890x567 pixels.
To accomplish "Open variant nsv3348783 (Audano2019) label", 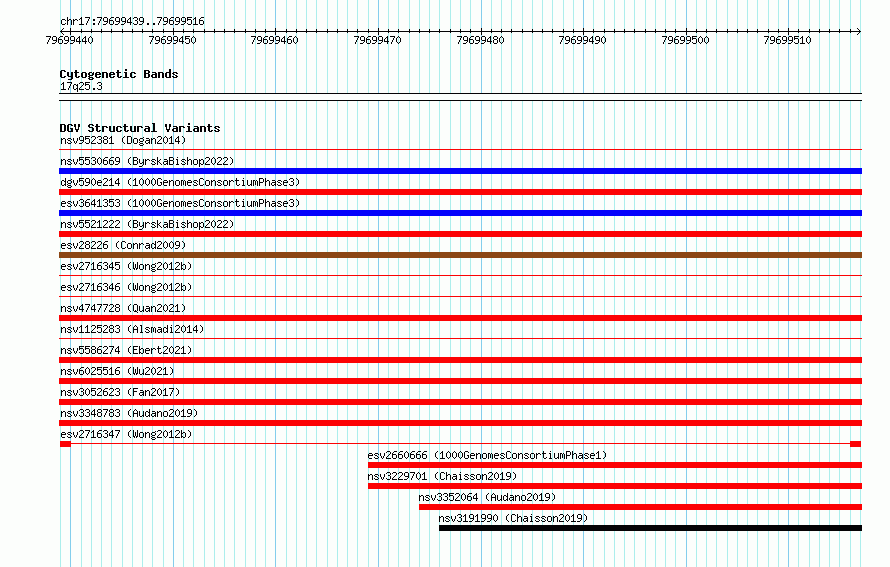I will 129,413.
